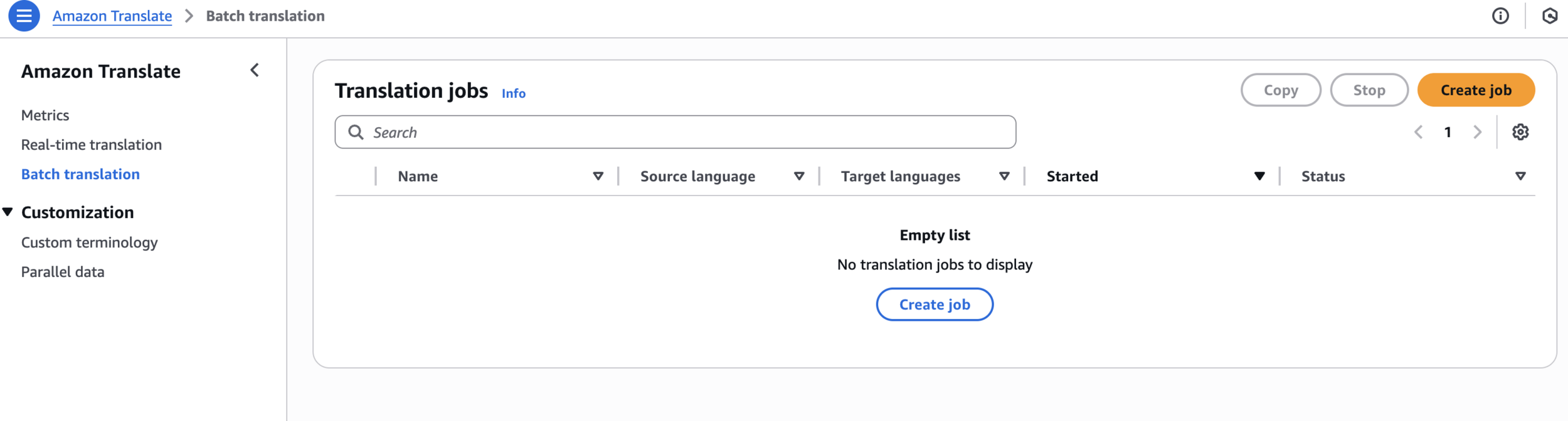
Task: Click the orange Create job button
Action: coord(1476,90)
